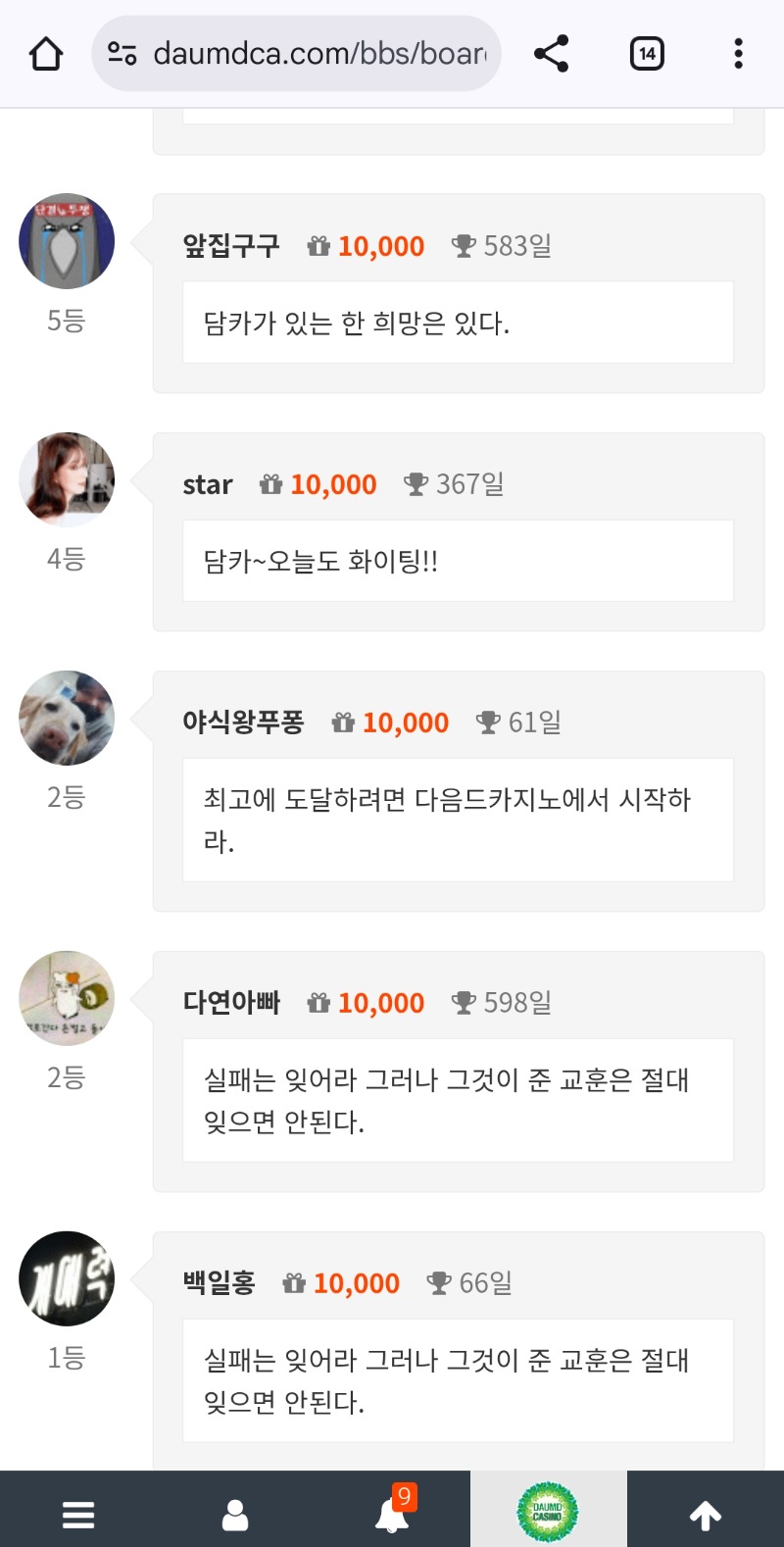
Task: Tap the site info icon in address bar
Action: (x=122, y=54)
